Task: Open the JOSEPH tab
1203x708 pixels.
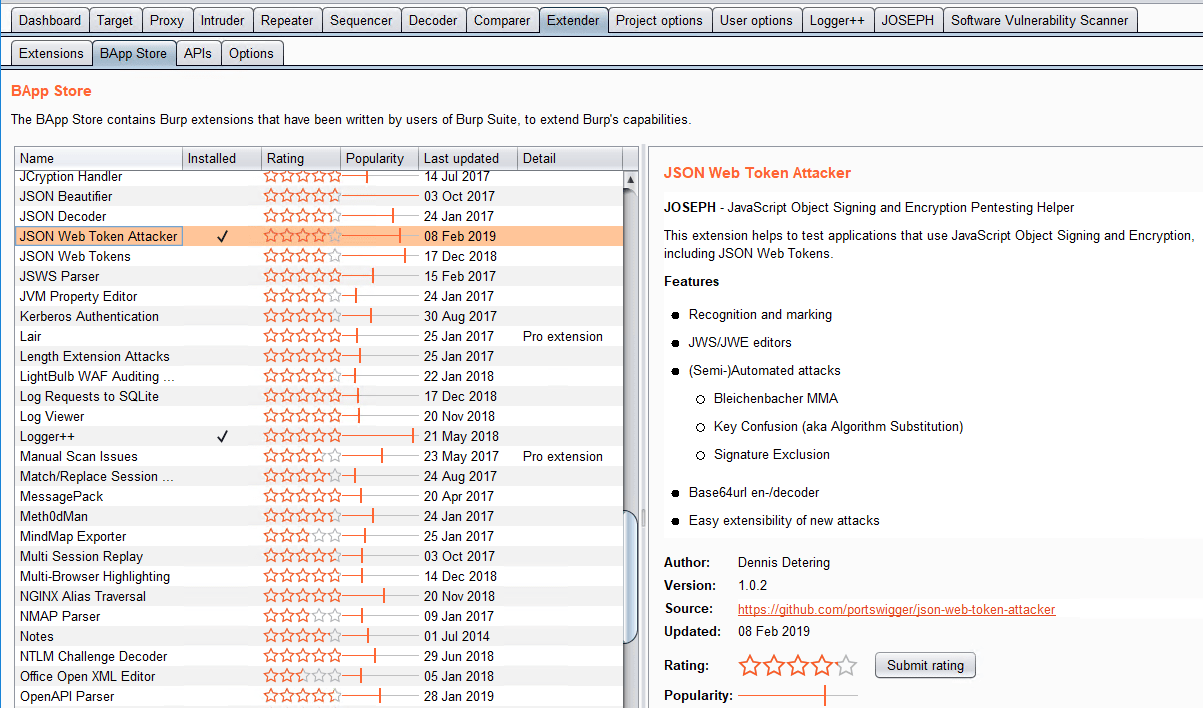Action: coord(908,20)
